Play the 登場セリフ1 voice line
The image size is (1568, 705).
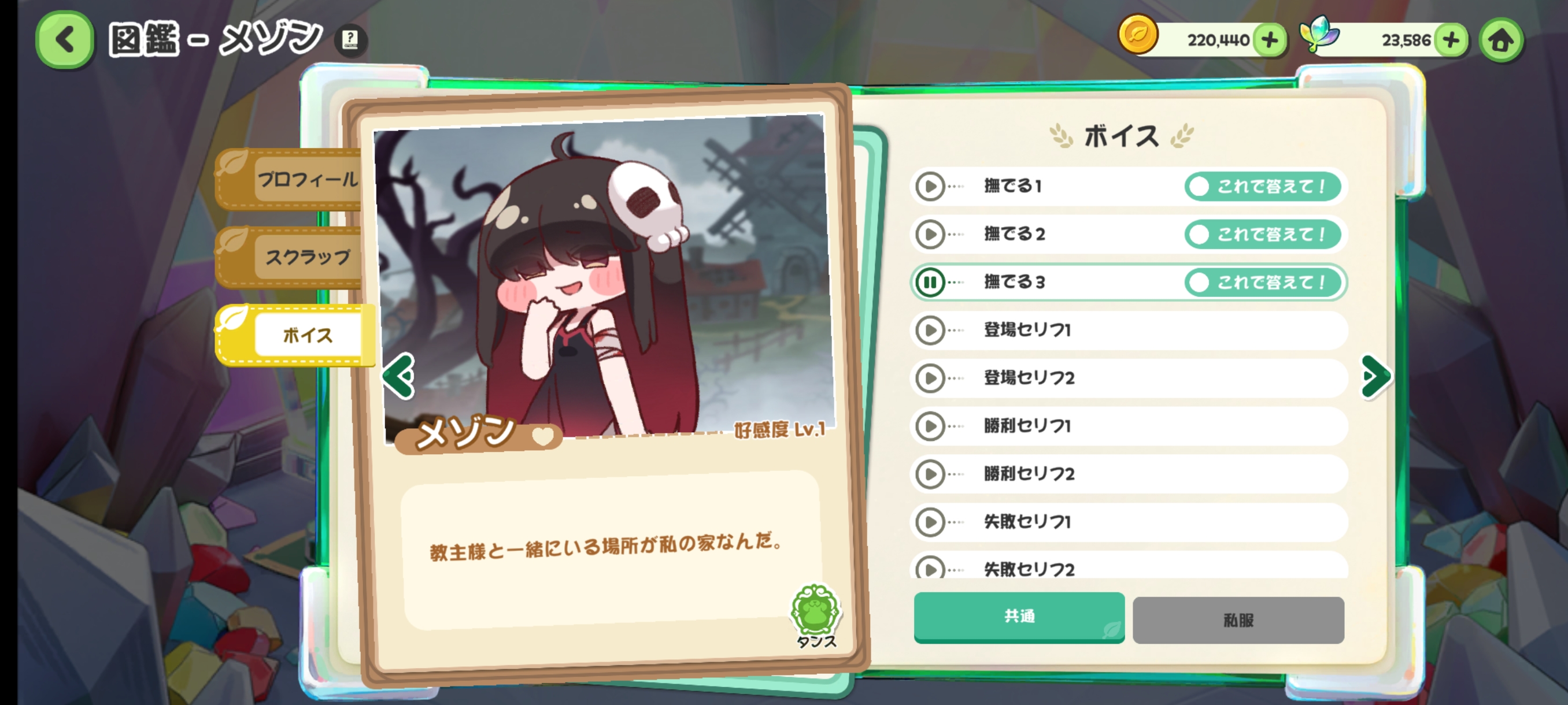[x=930, y=331]
